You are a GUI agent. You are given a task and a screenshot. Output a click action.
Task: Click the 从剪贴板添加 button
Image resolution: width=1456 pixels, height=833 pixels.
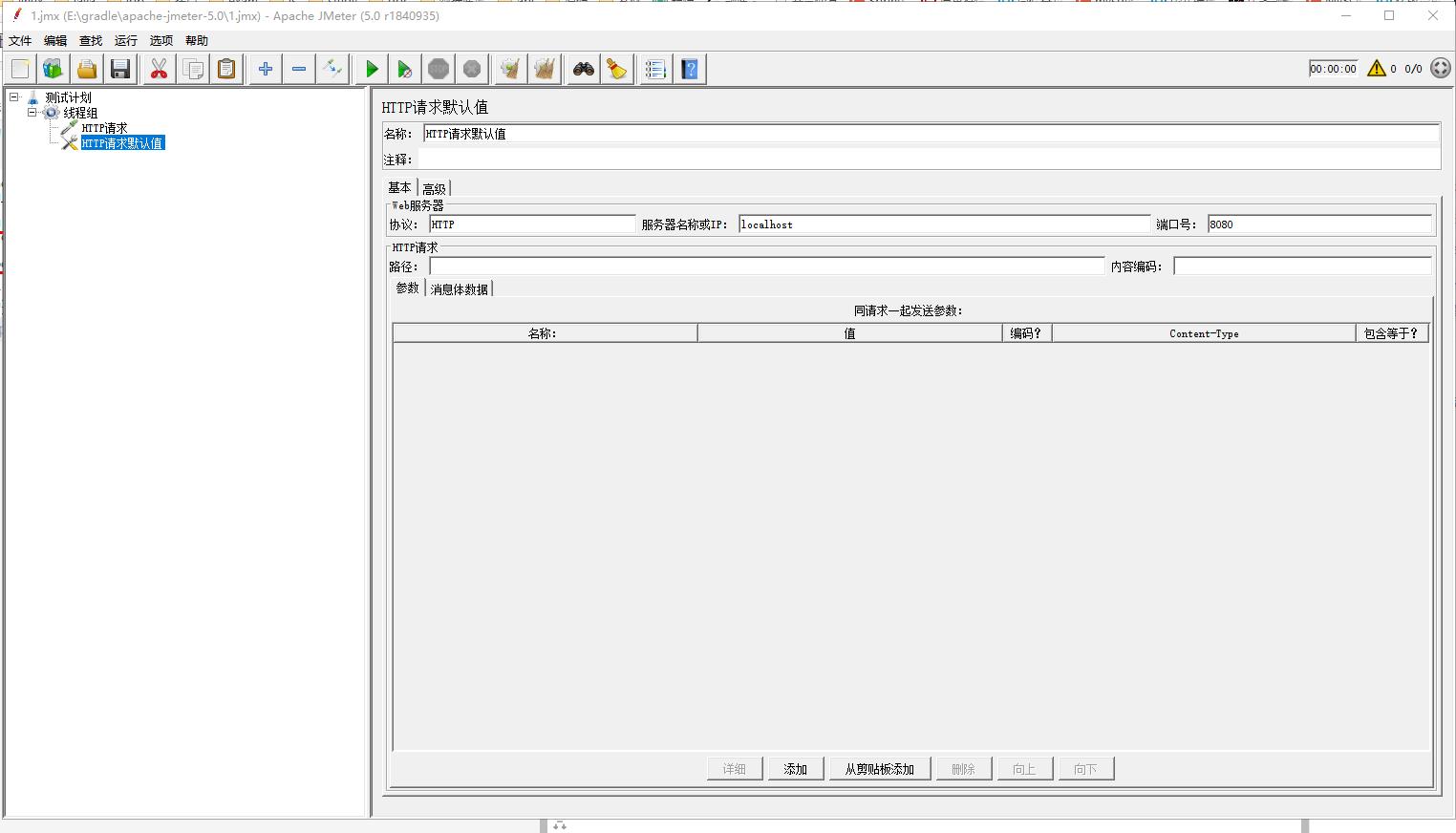880,769
